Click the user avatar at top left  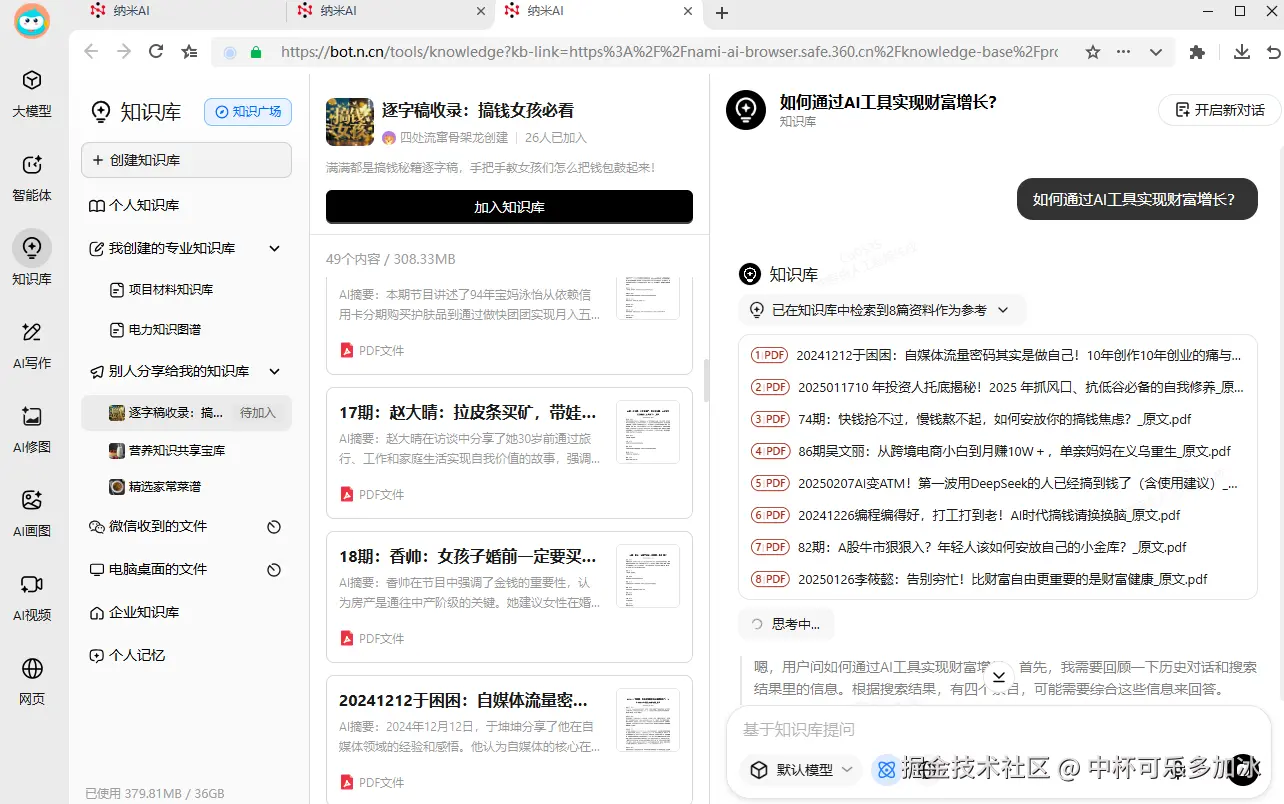point(32,21)
